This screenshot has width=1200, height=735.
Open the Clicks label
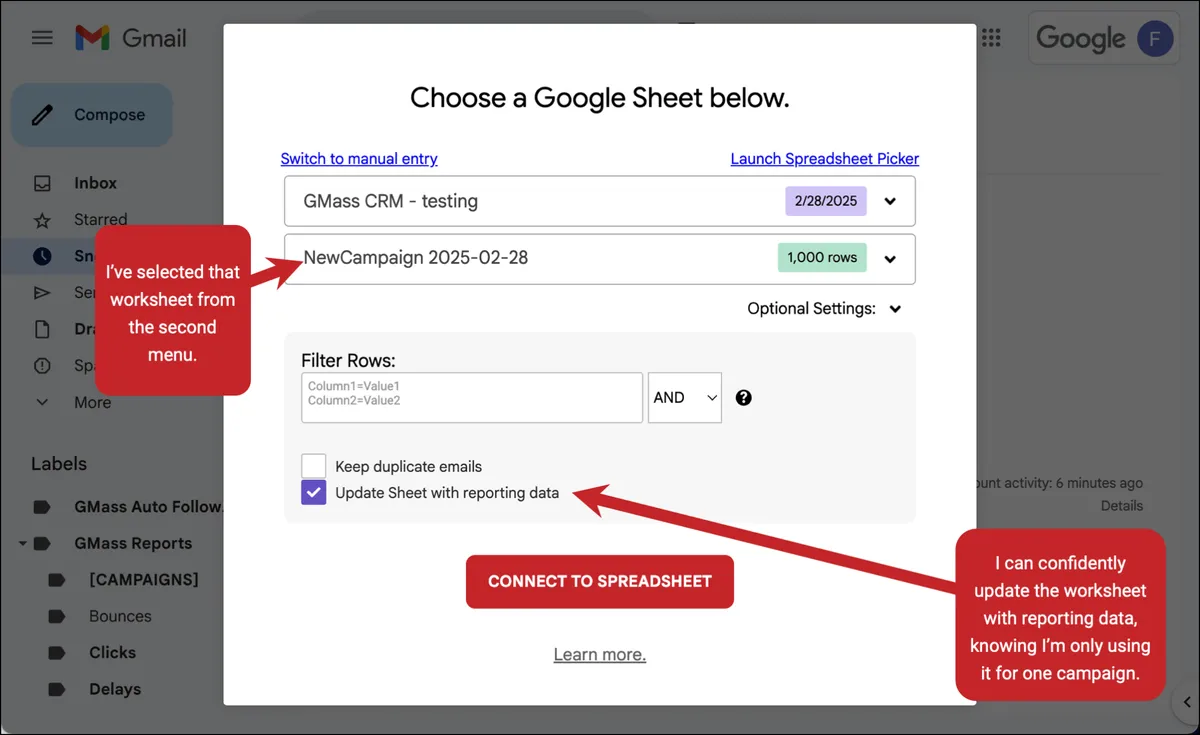(112, 652)
